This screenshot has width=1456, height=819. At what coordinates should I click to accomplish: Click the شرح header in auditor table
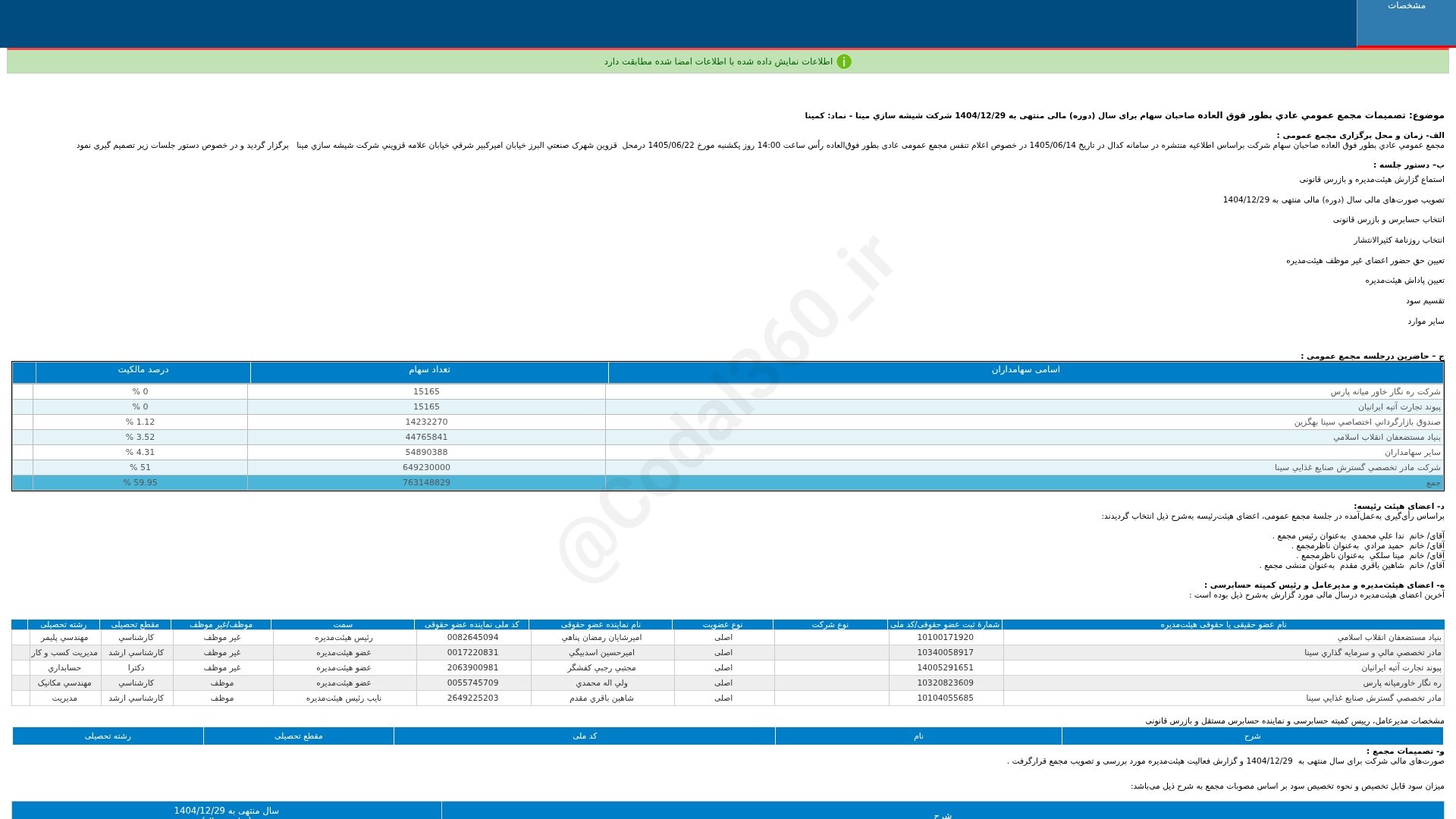tap(1252, 736)
